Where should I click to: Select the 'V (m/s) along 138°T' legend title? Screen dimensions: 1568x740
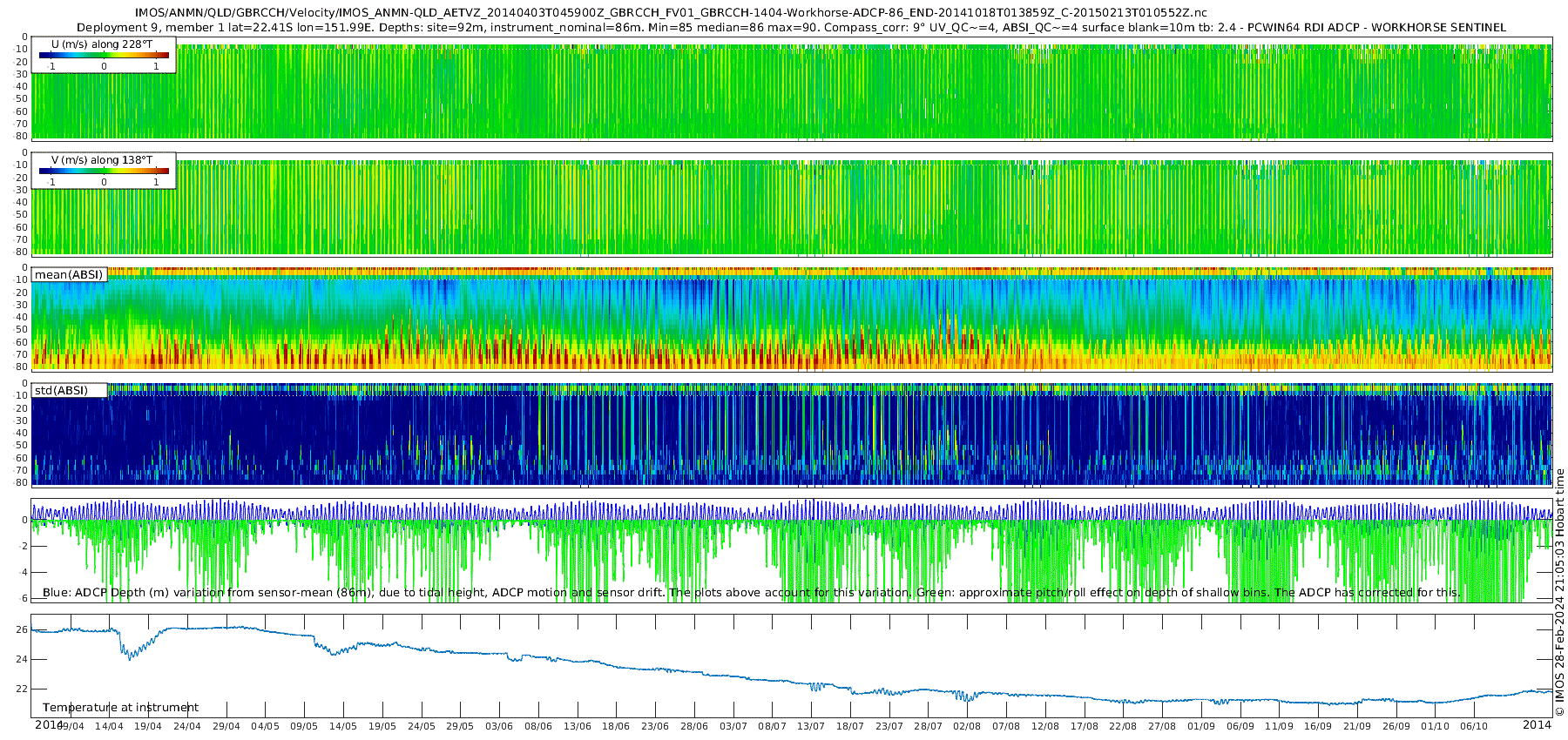102,160
